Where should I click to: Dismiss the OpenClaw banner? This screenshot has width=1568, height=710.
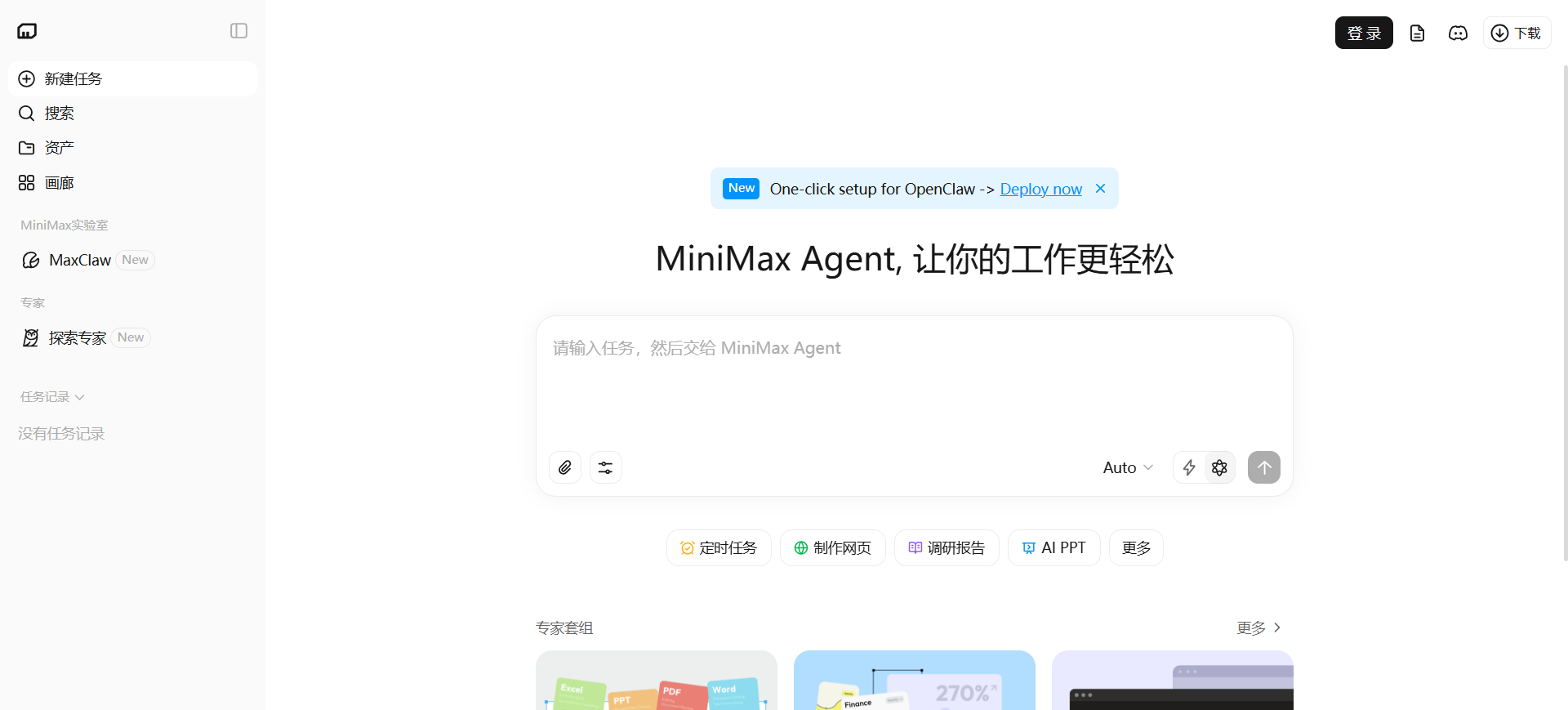point(1100,189)
